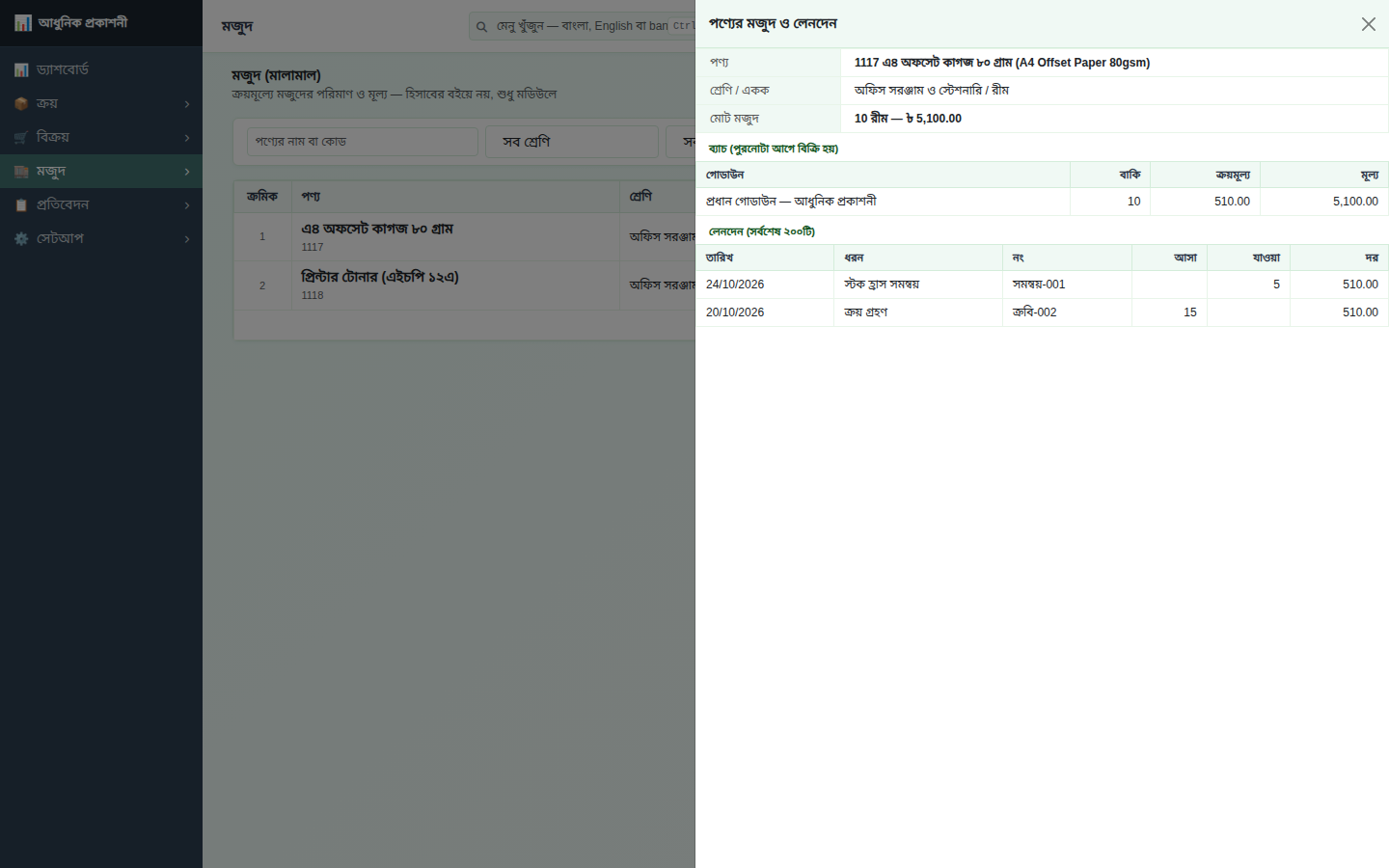Screen dimensions: 1389x868
Task: Focus the পণ্যের নাম বা কোড filter field
Action: coord(362,142)
